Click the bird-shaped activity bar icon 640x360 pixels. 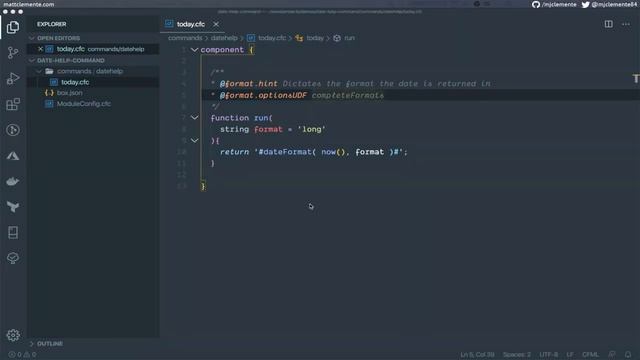point(13,207)
